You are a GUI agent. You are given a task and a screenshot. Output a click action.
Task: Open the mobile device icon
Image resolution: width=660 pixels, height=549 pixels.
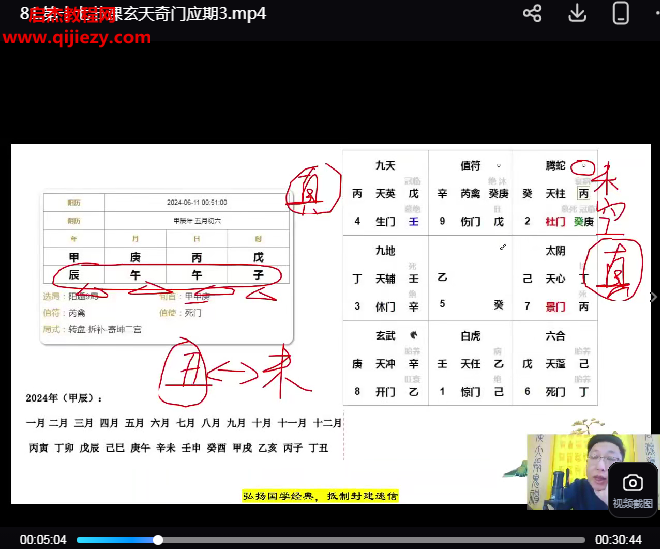621,13
